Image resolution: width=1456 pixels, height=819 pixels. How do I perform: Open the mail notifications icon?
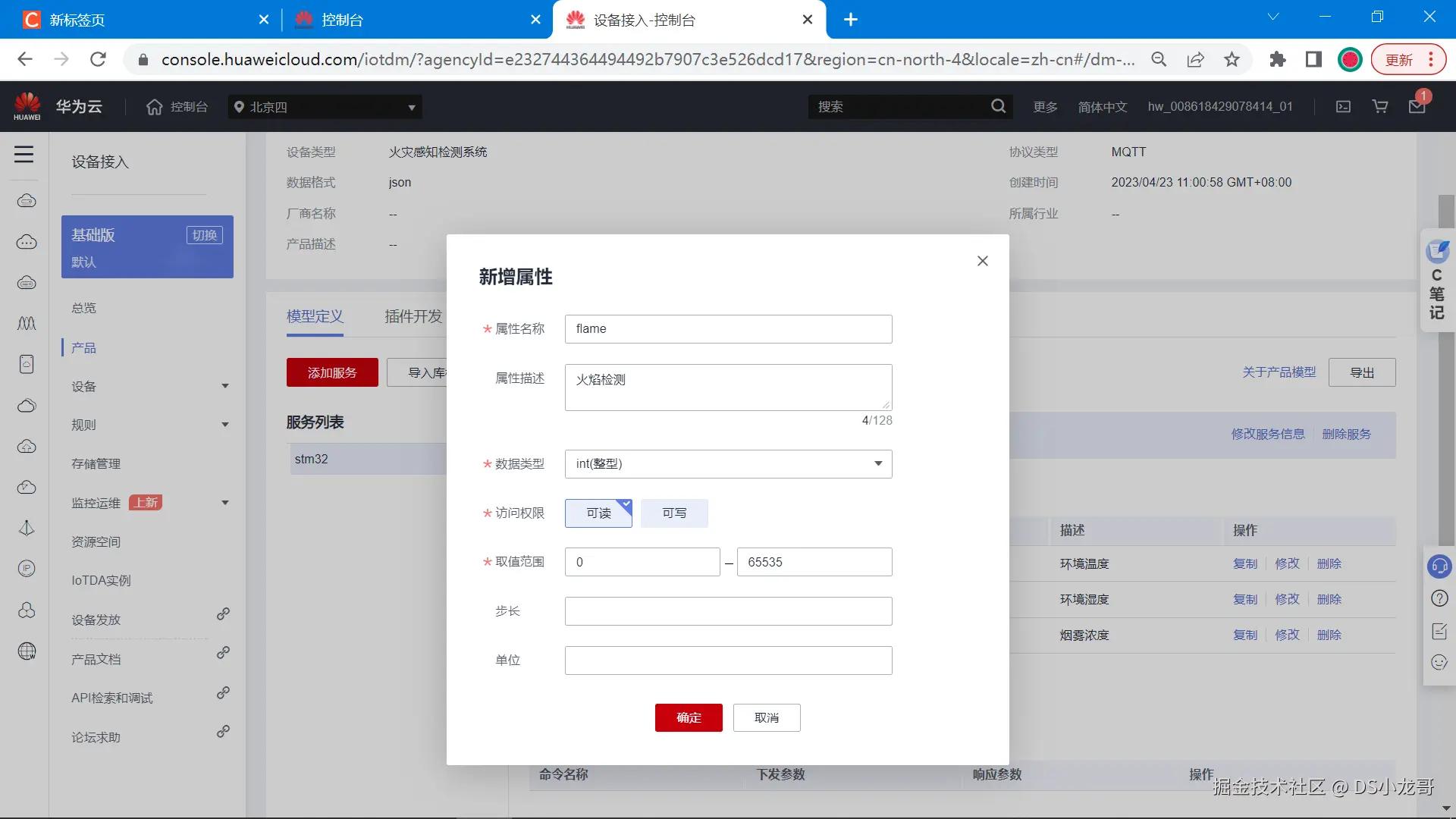coord(1417,107)
